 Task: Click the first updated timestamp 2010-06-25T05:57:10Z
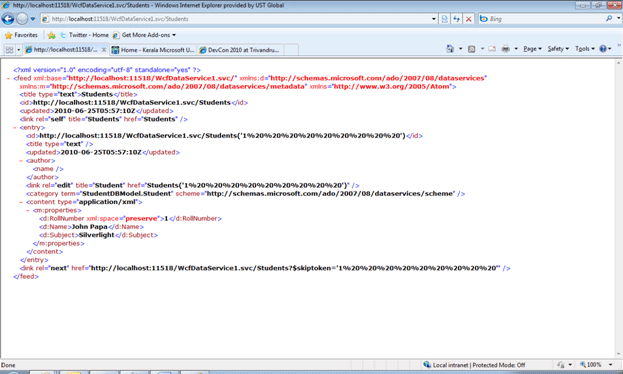point(95,111)
